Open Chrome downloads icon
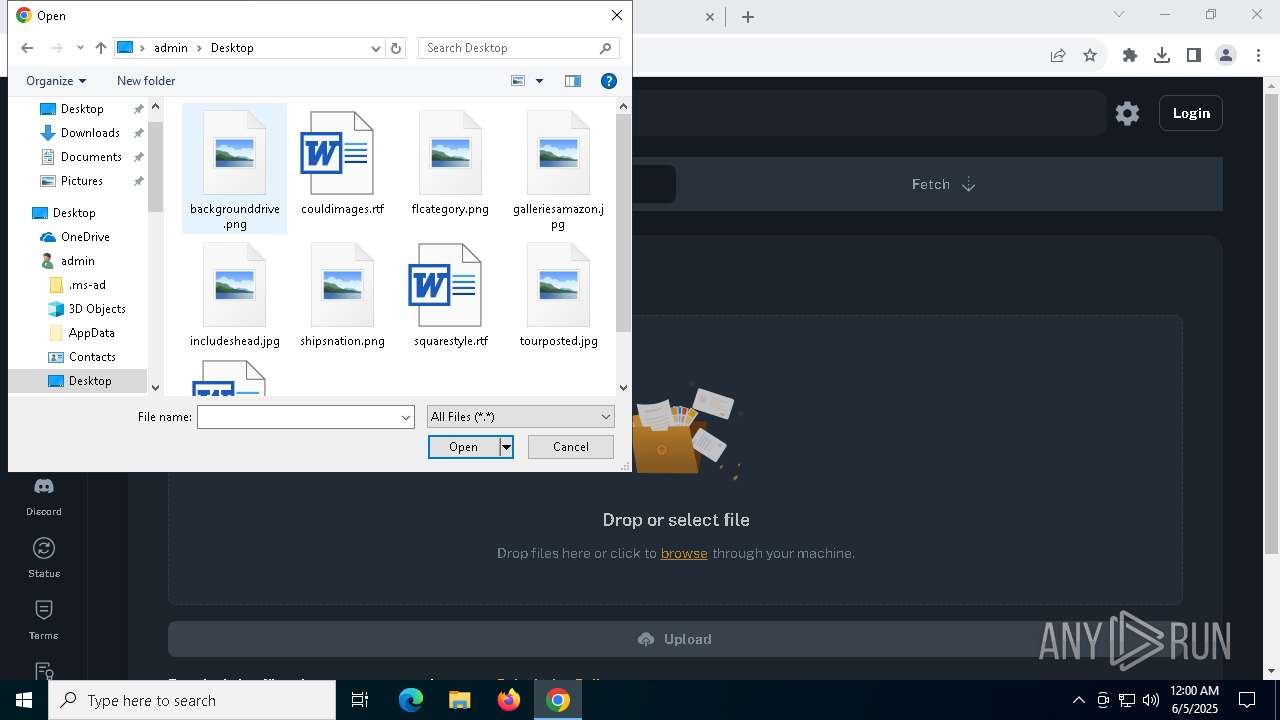Screen dimensions: 1280x720 click(1162, 56)
